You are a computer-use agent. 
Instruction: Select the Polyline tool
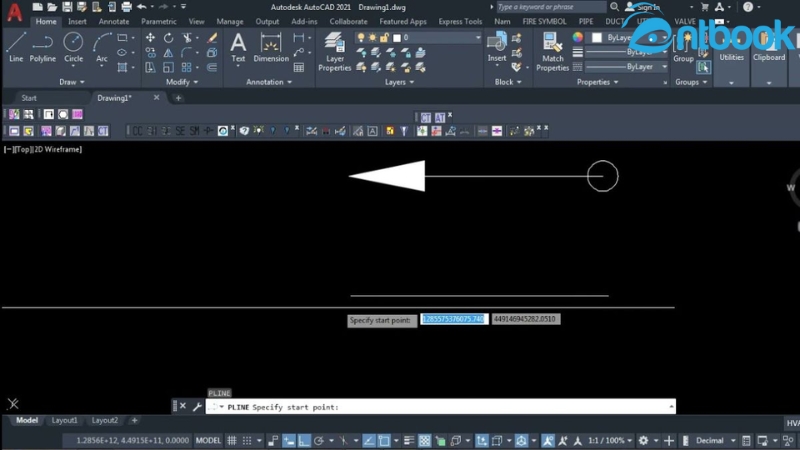pos(42,47)
